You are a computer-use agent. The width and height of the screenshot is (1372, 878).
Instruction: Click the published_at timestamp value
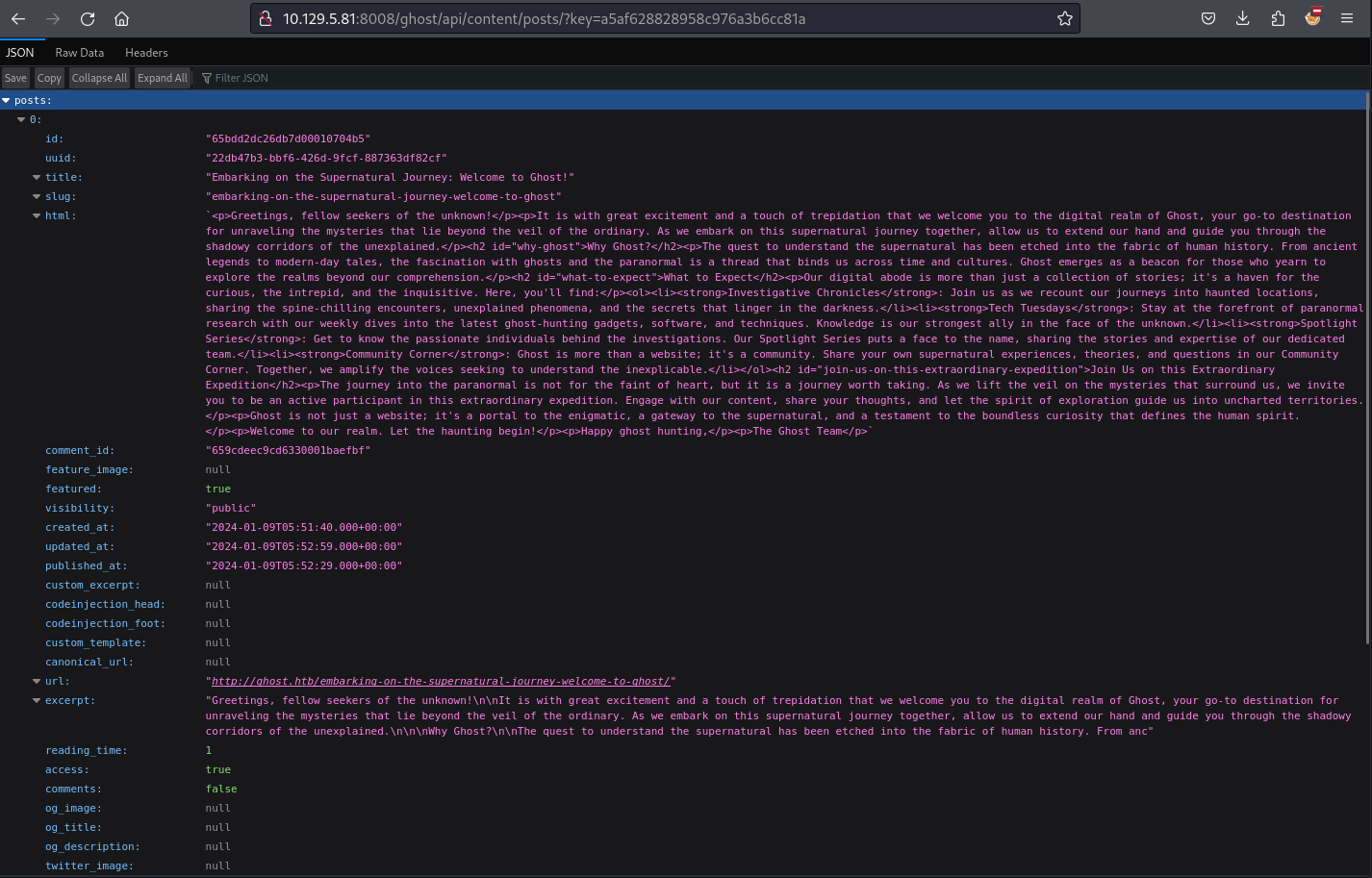click(304, 565)
